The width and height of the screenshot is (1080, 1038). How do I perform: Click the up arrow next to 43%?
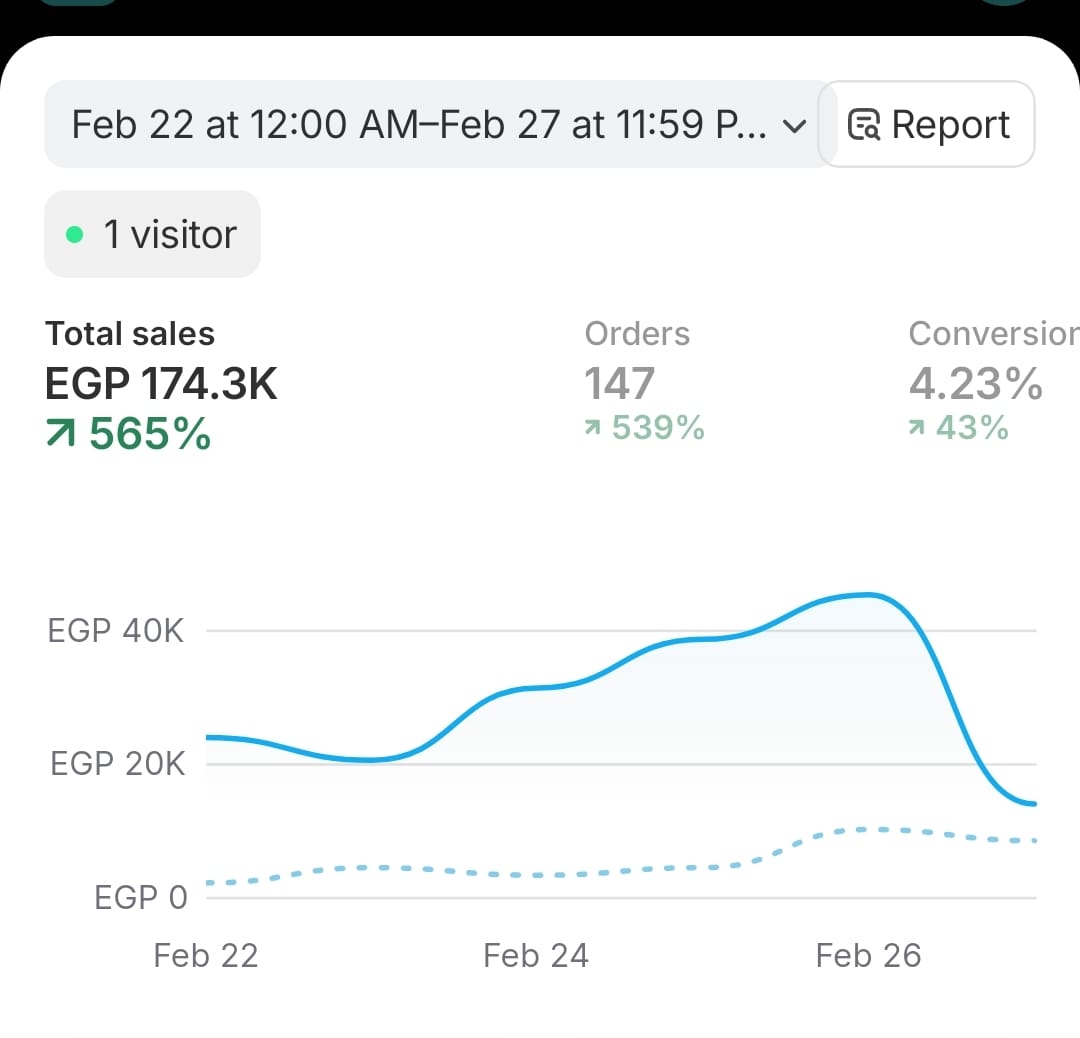pos(917,429)
